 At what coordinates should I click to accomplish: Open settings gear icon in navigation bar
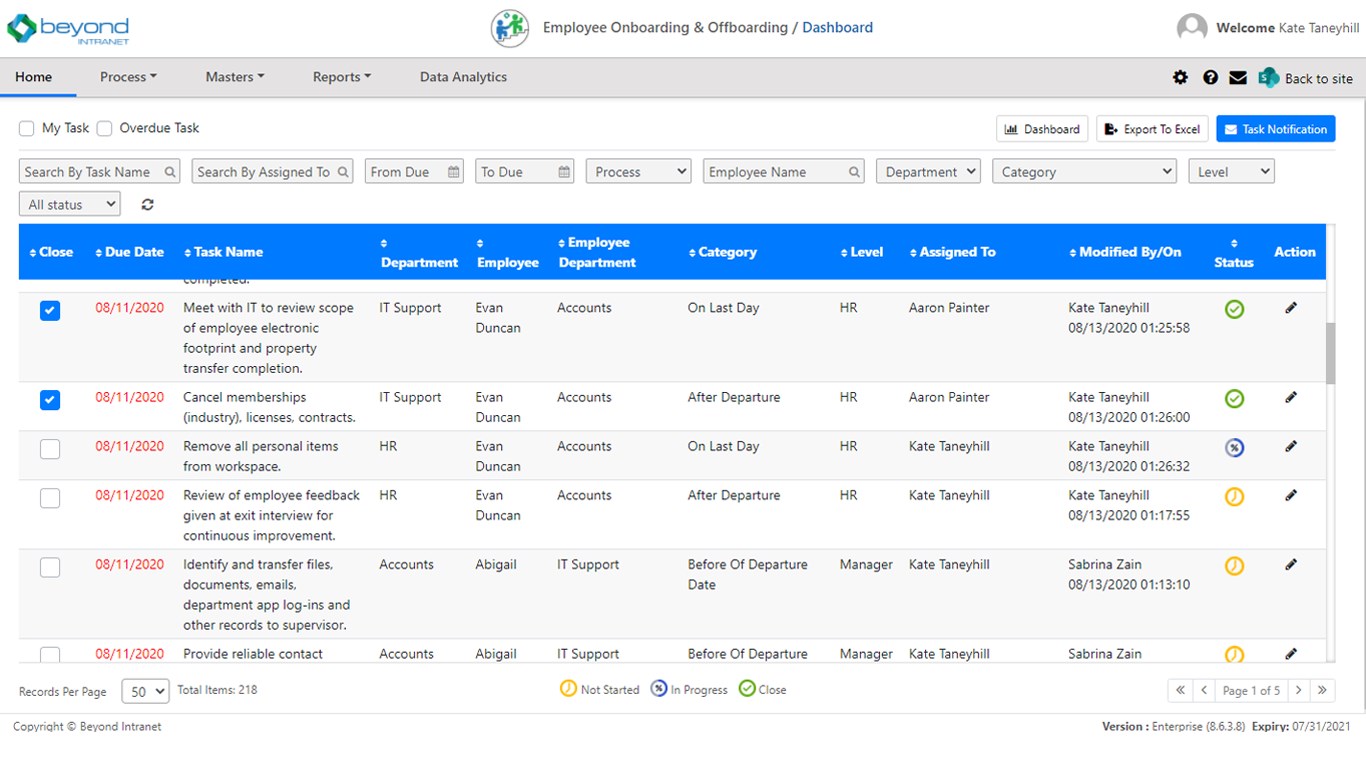pos(1181,77)
